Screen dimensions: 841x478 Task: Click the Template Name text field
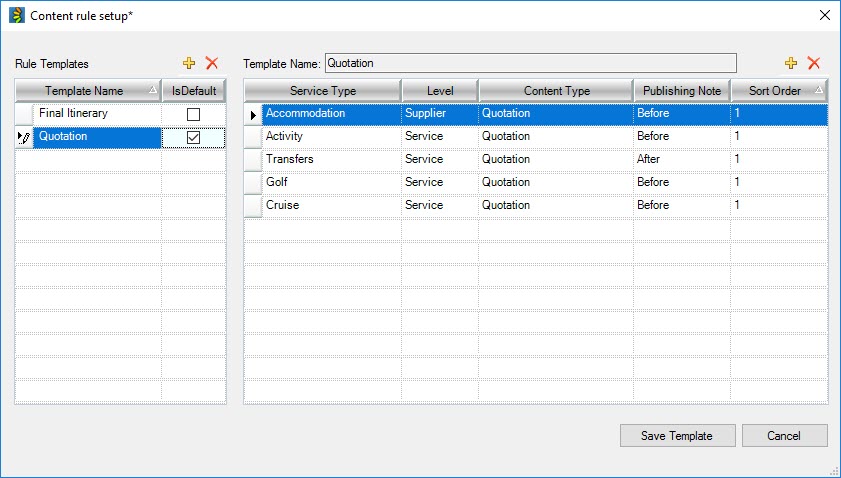530,63
